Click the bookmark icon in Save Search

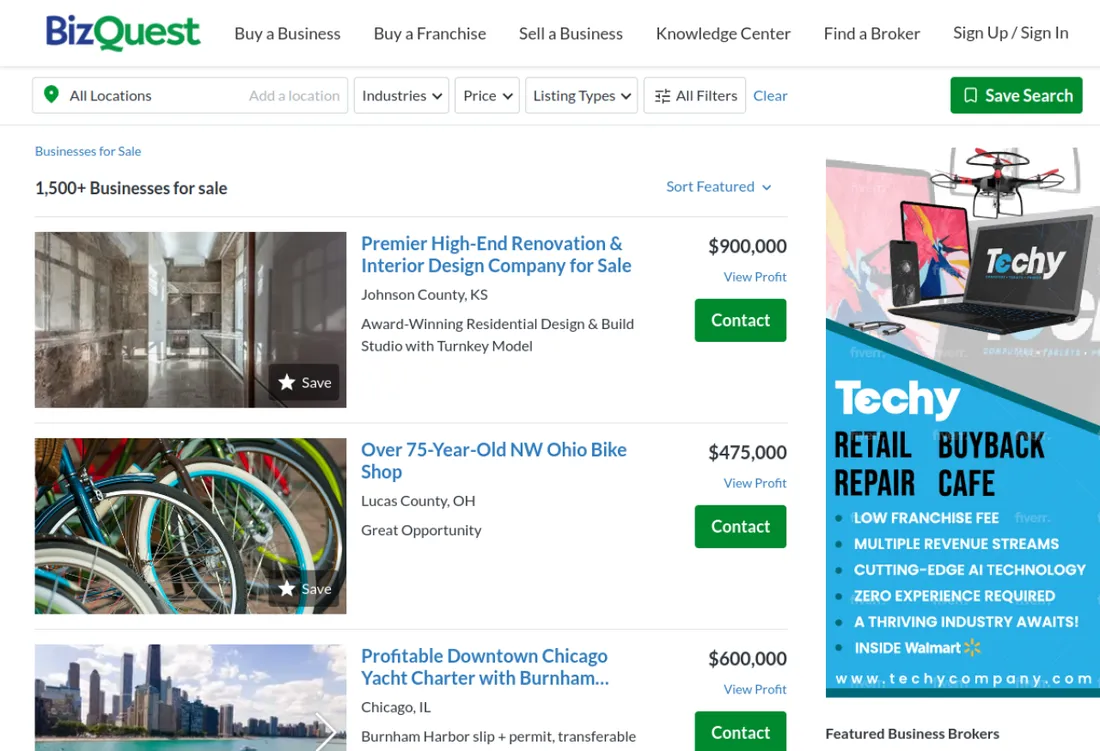pos(970,95)
